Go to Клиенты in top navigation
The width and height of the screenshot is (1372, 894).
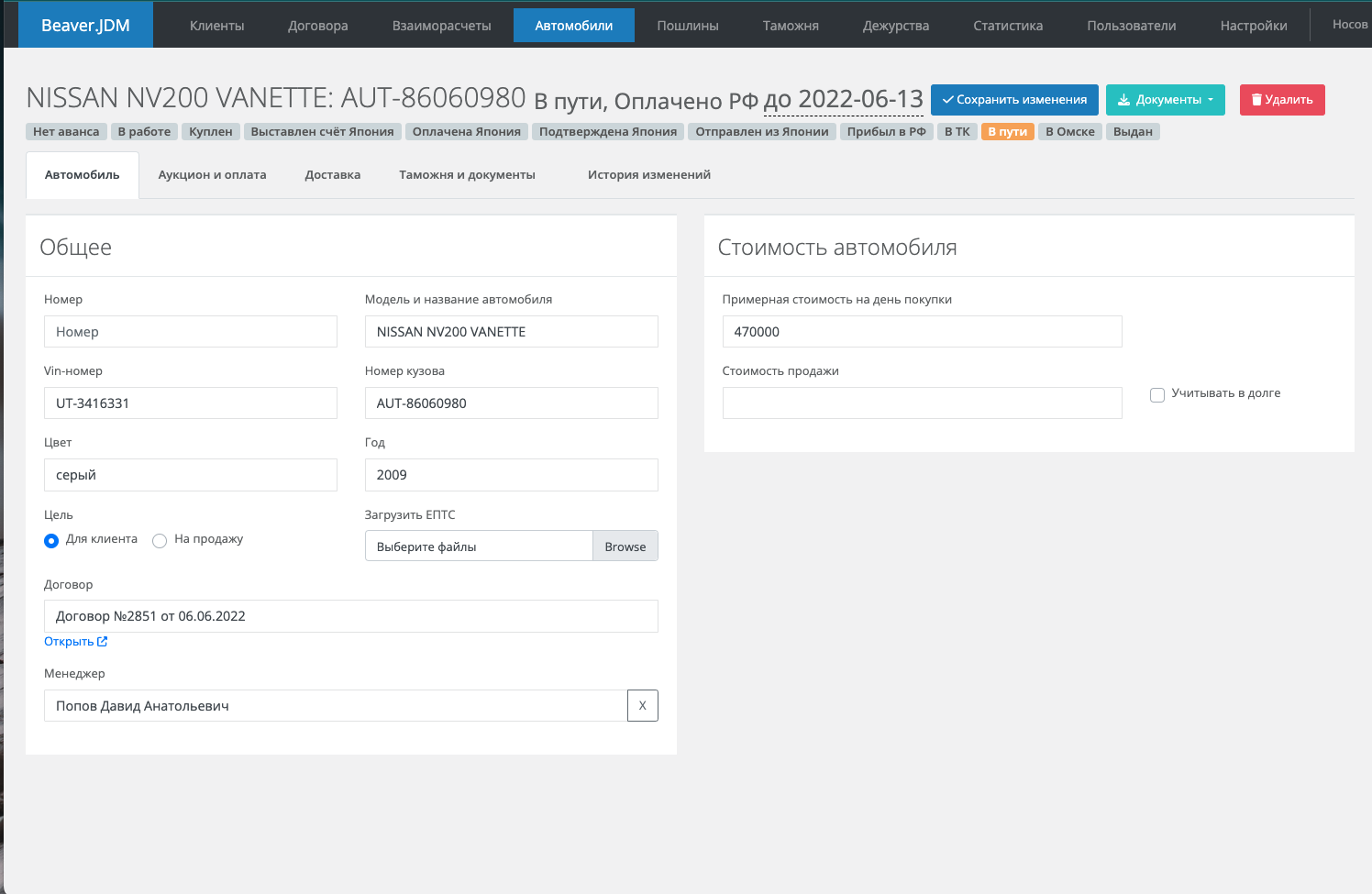pos(216,26)
